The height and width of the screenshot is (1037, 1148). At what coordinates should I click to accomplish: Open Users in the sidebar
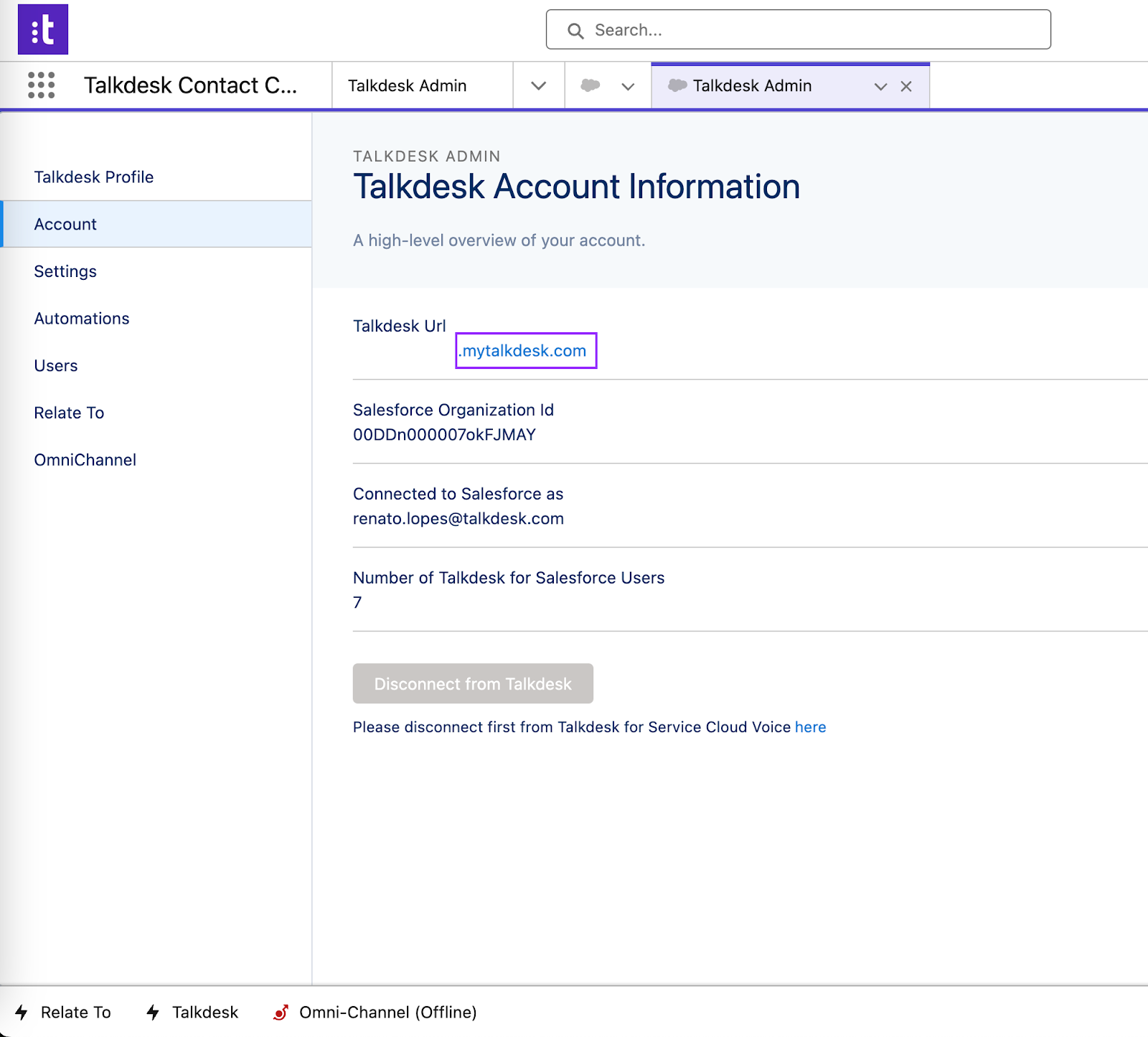pos(156,365)
